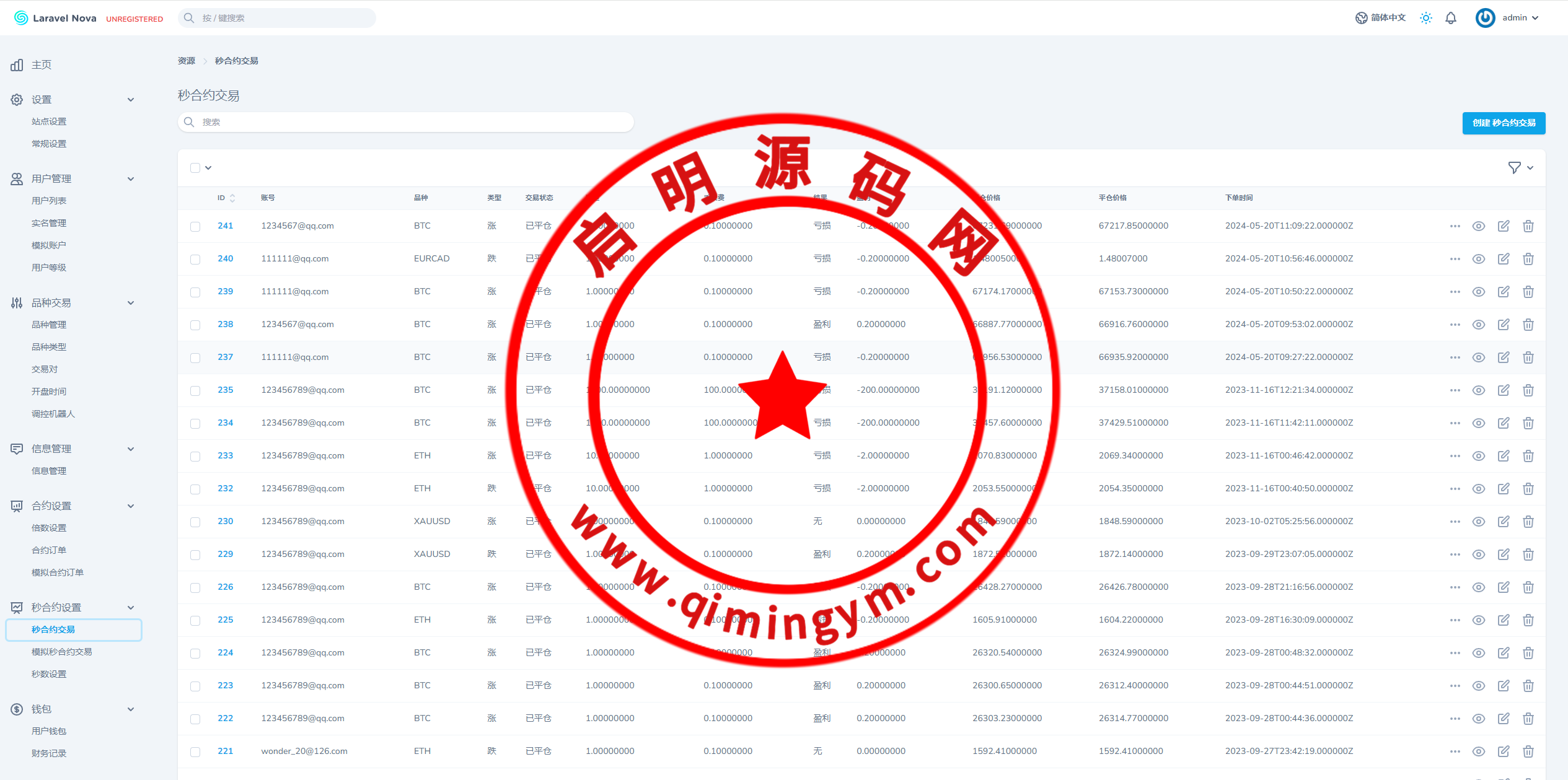Open three-dot actions for order 238
The width and height of the screenshot is (1568, 780).
[x=1455, y=325]
